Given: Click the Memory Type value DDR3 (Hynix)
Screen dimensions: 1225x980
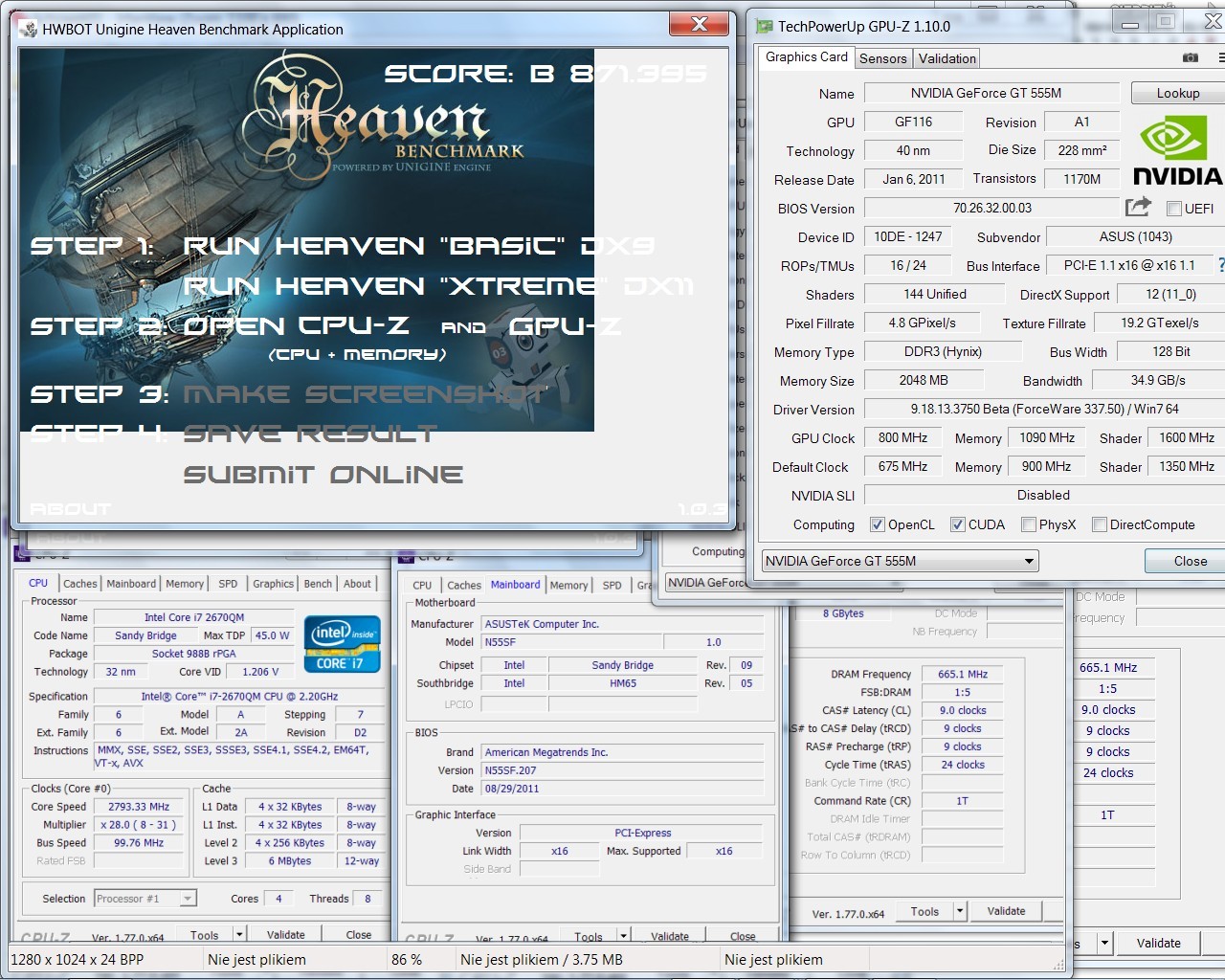Looking at the screenshot, I should coord(943,351).
